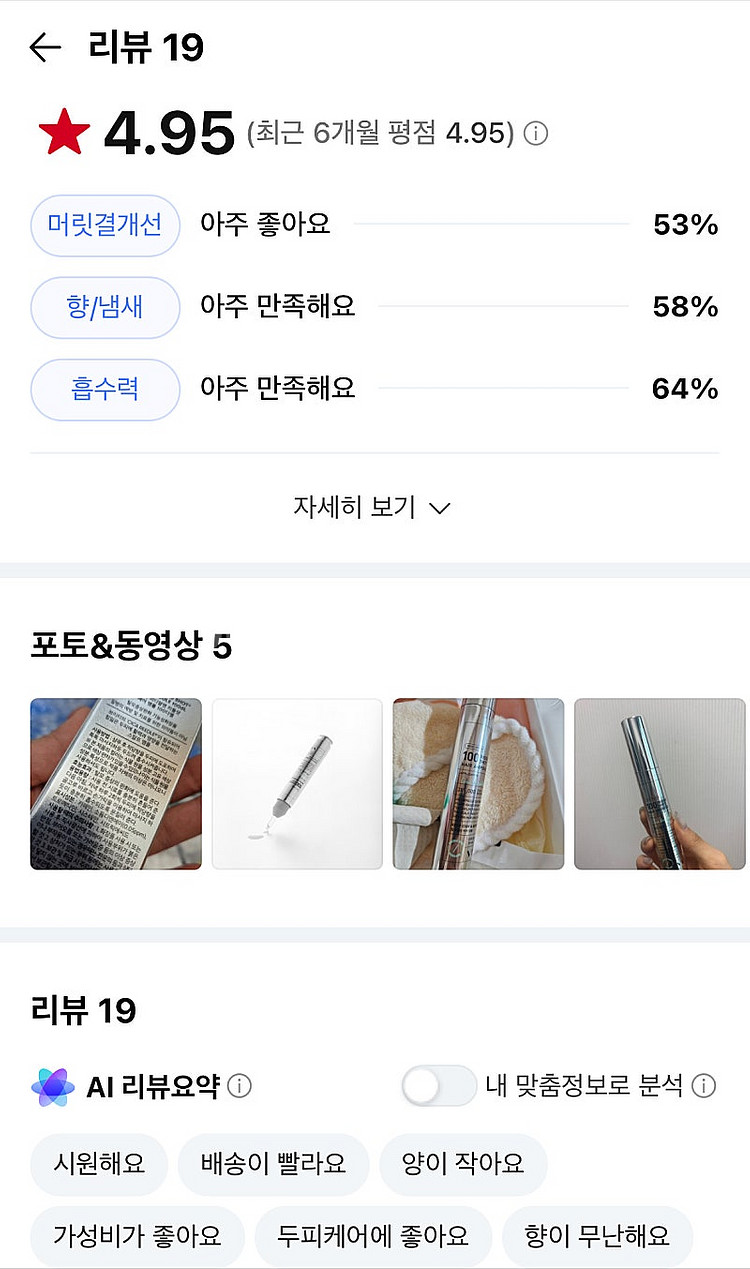Open photo of product on white background
Image resolution: width=750 pixels, height=1269 pixels.
[x=297, y=784]
